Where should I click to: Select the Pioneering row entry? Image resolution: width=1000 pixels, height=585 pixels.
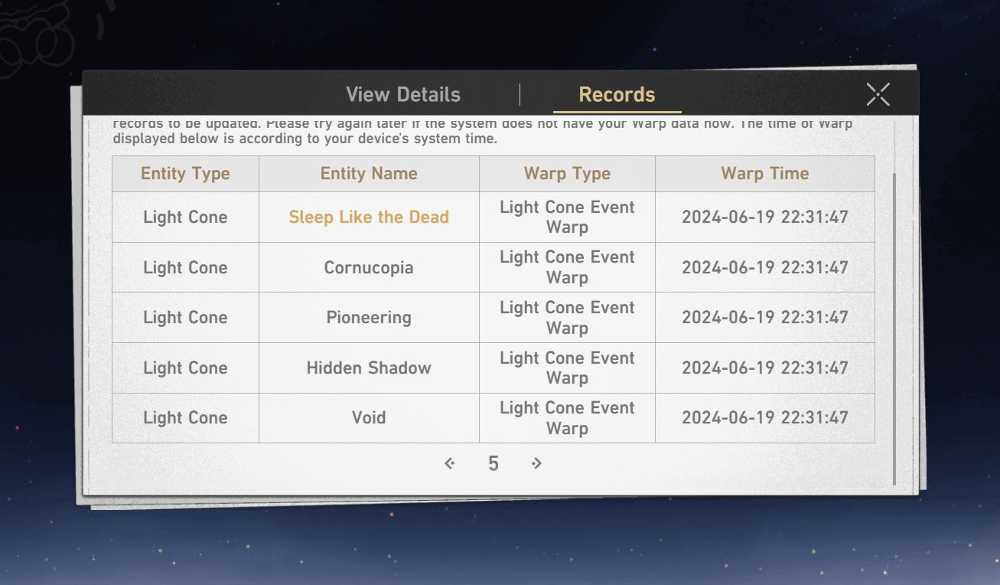pyautogui.click(x=369, y=317)
